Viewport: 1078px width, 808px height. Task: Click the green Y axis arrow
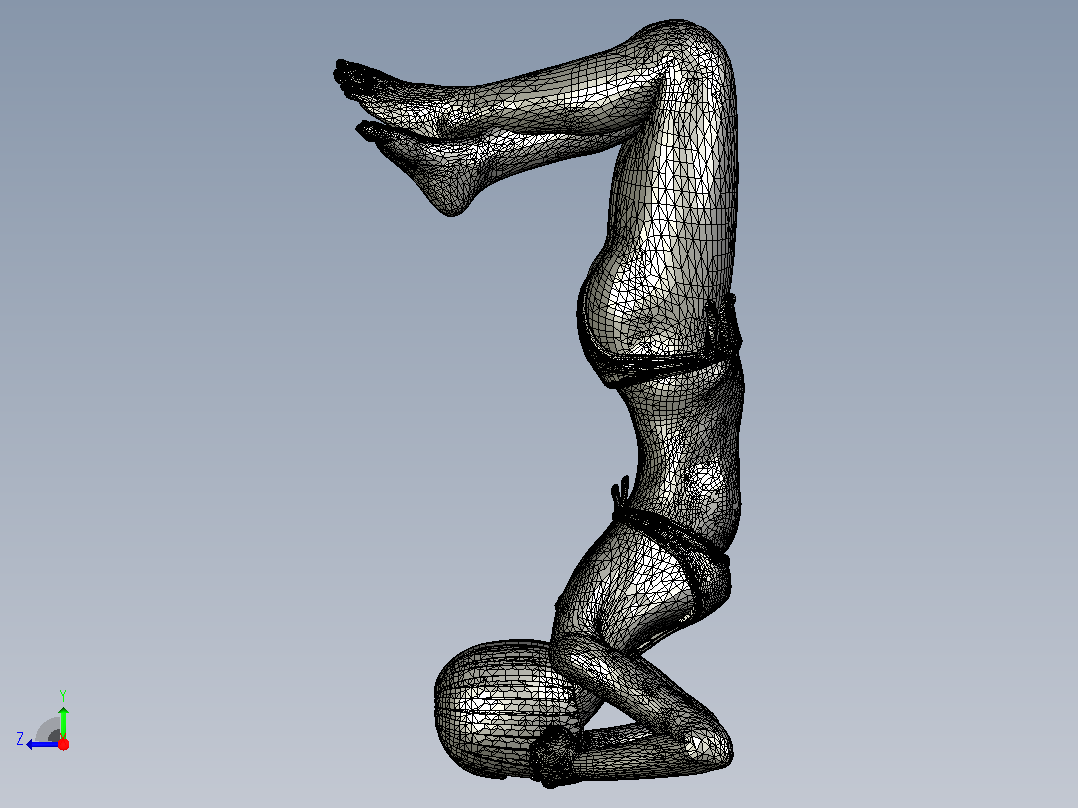point(63,722)
